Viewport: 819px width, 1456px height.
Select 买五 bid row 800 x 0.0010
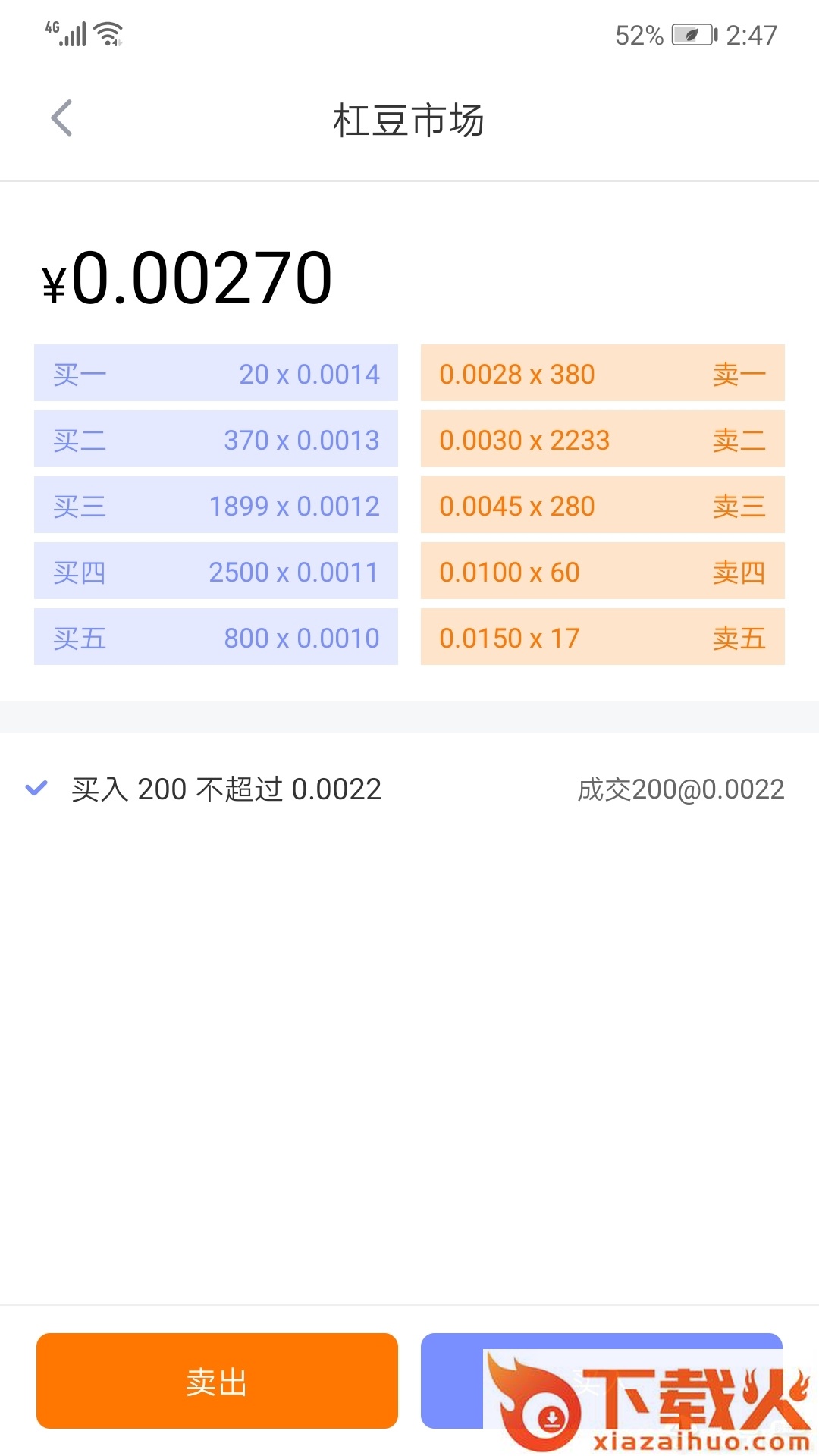click(x=216, y=637)
